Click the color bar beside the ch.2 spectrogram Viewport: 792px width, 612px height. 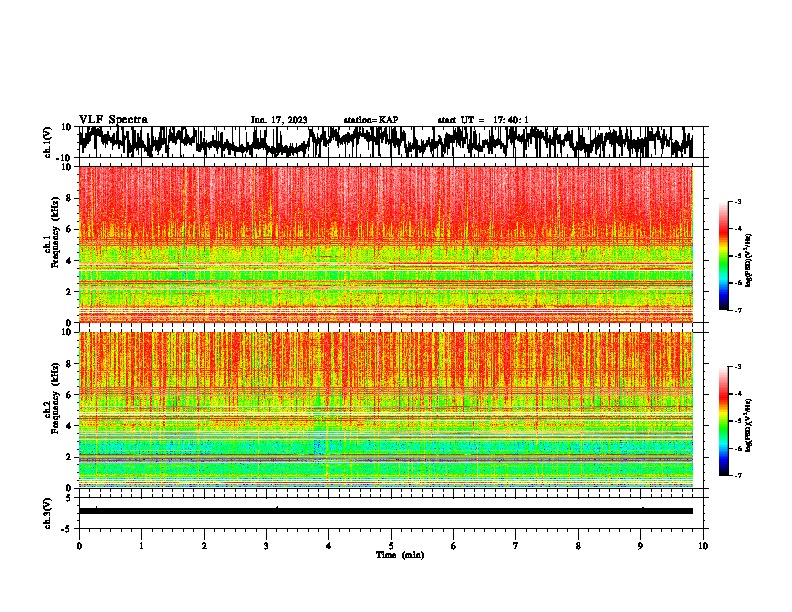[x=724, y=421]
